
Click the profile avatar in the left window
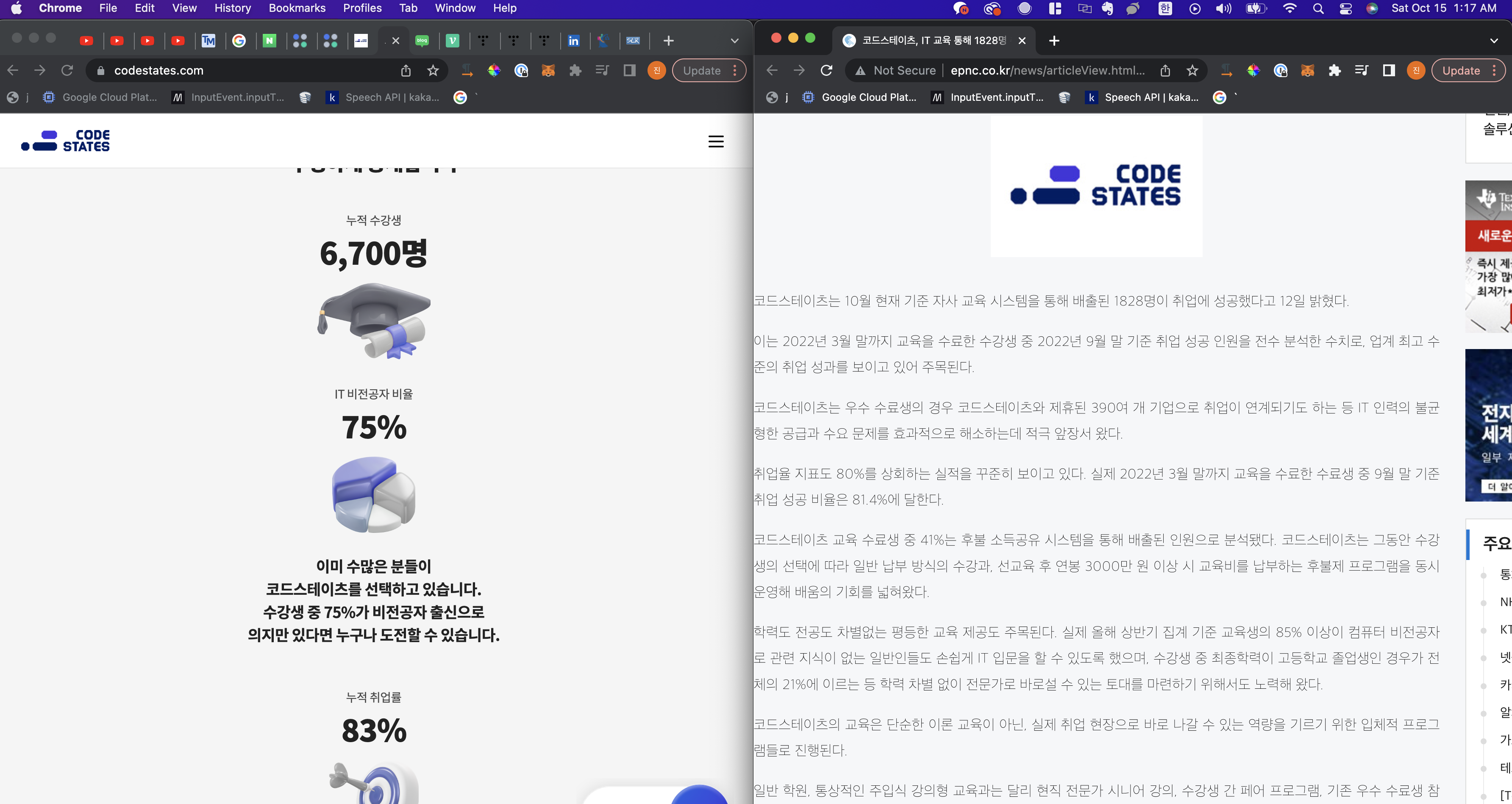coord(656,70)
